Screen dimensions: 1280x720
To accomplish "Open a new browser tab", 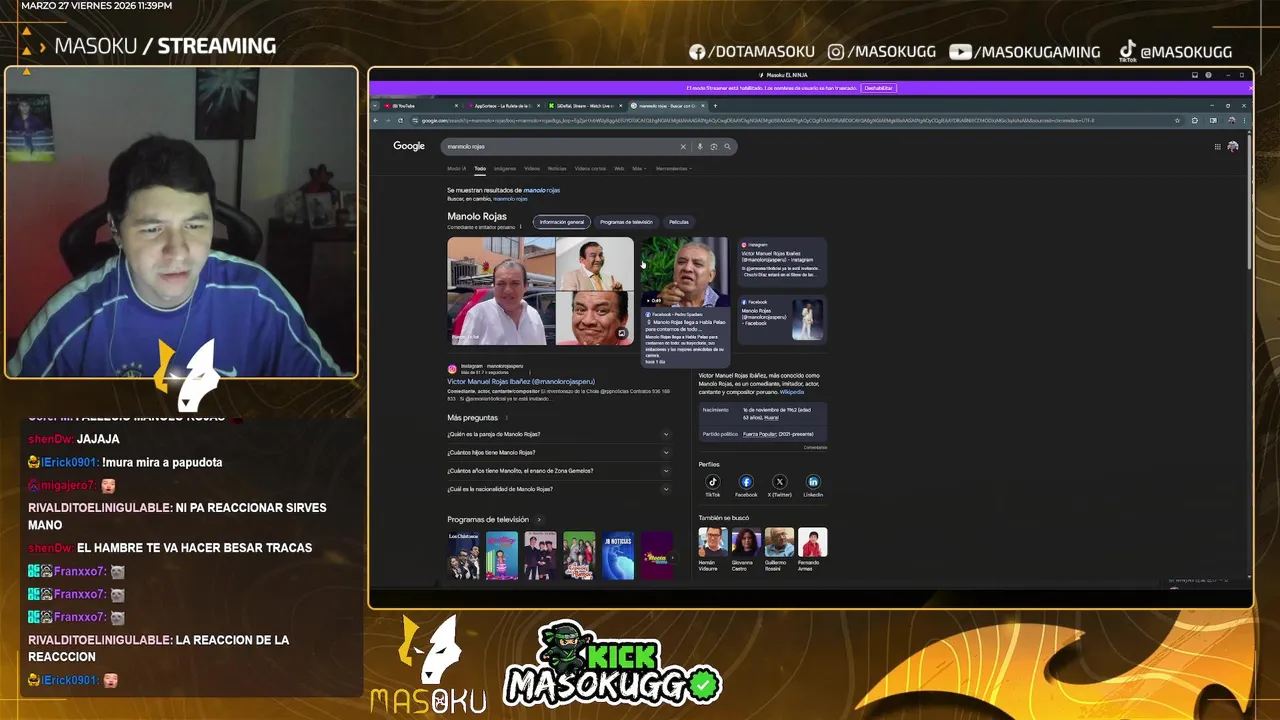I will pyautogui.click(x=715, y=106).
